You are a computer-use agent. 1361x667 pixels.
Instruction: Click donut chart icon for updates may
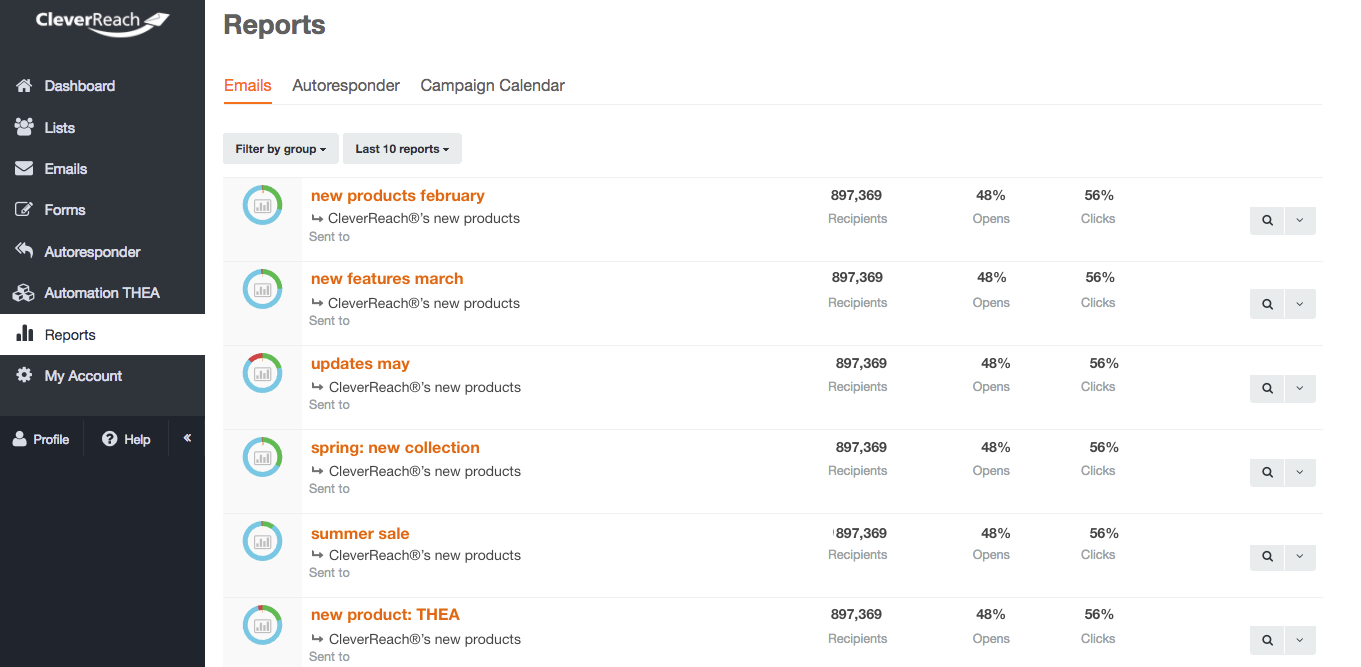(262, 373)
